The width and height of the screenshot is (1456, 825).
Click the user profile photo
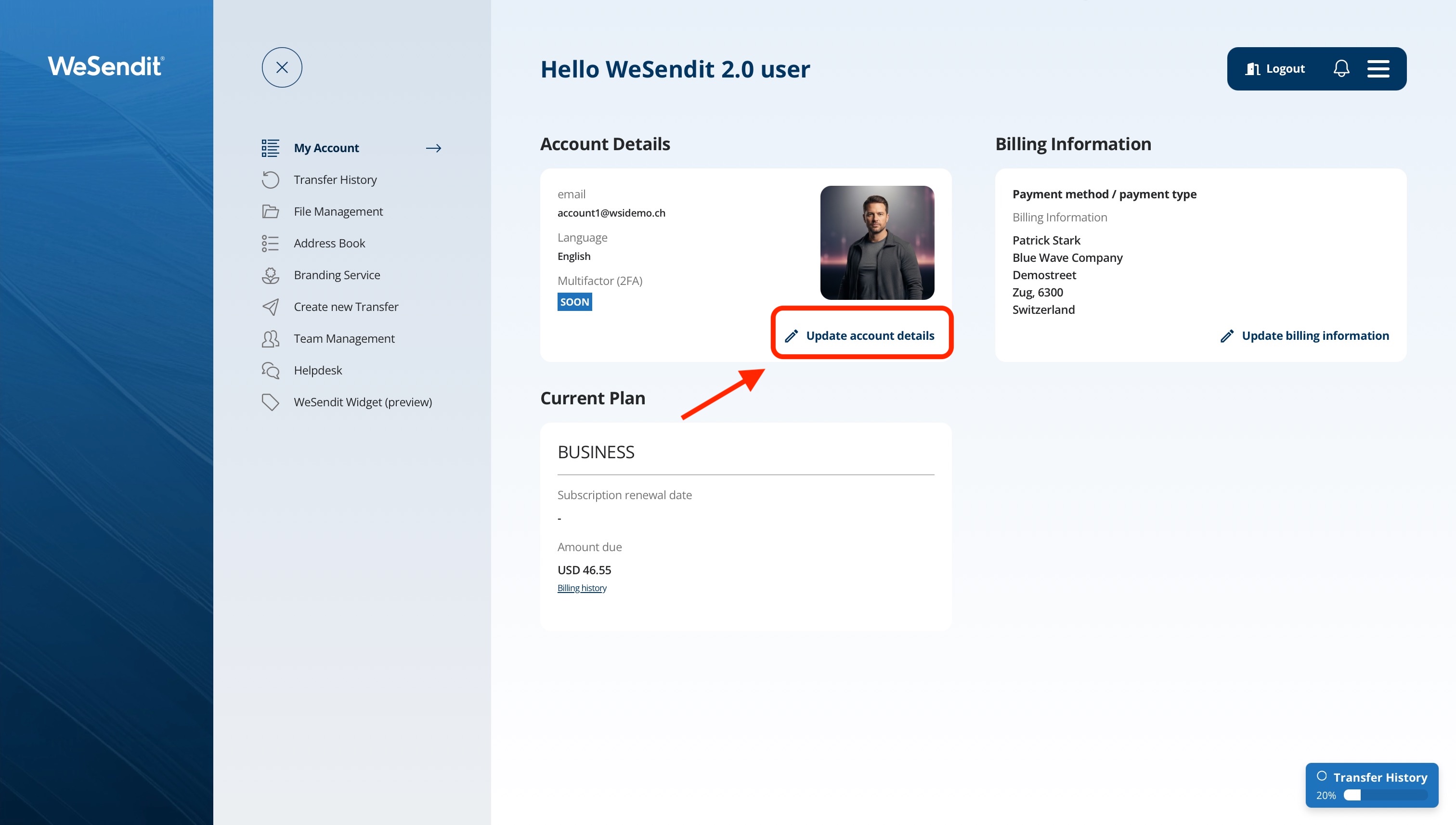[877, 243]
